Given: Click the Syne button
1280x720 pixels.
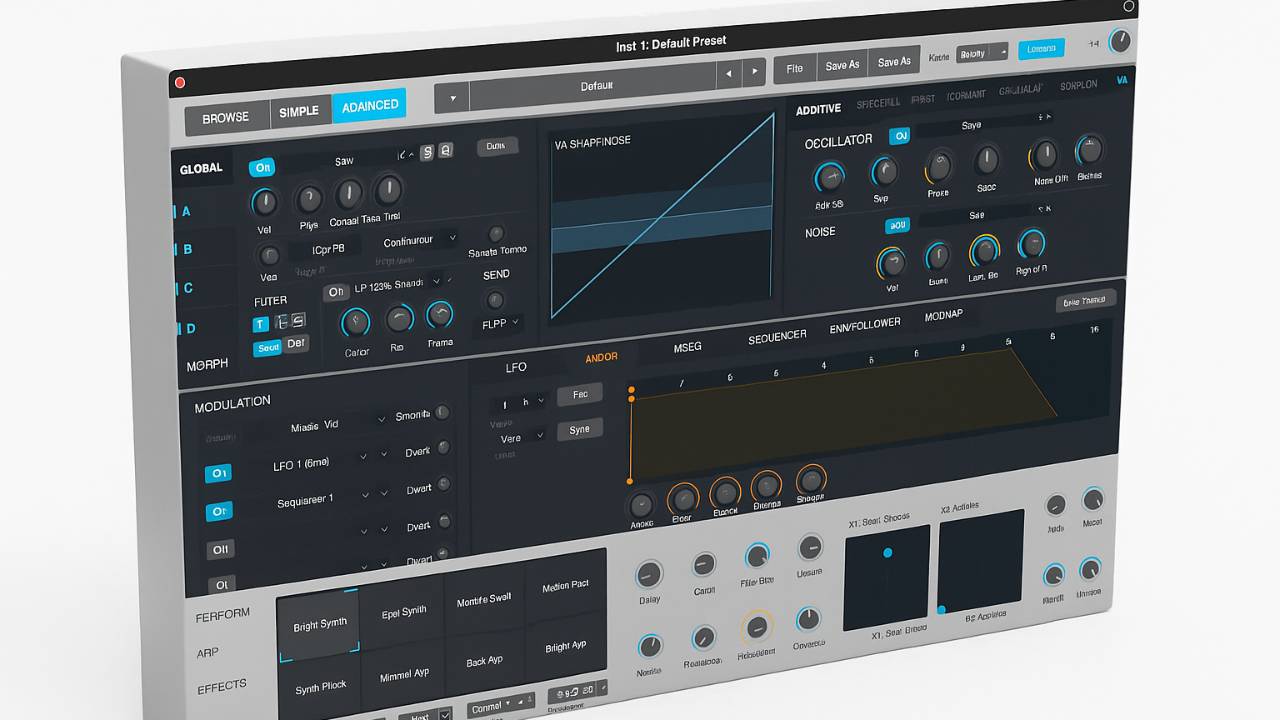Looking at the screenshot, I should tap(580, 430).
